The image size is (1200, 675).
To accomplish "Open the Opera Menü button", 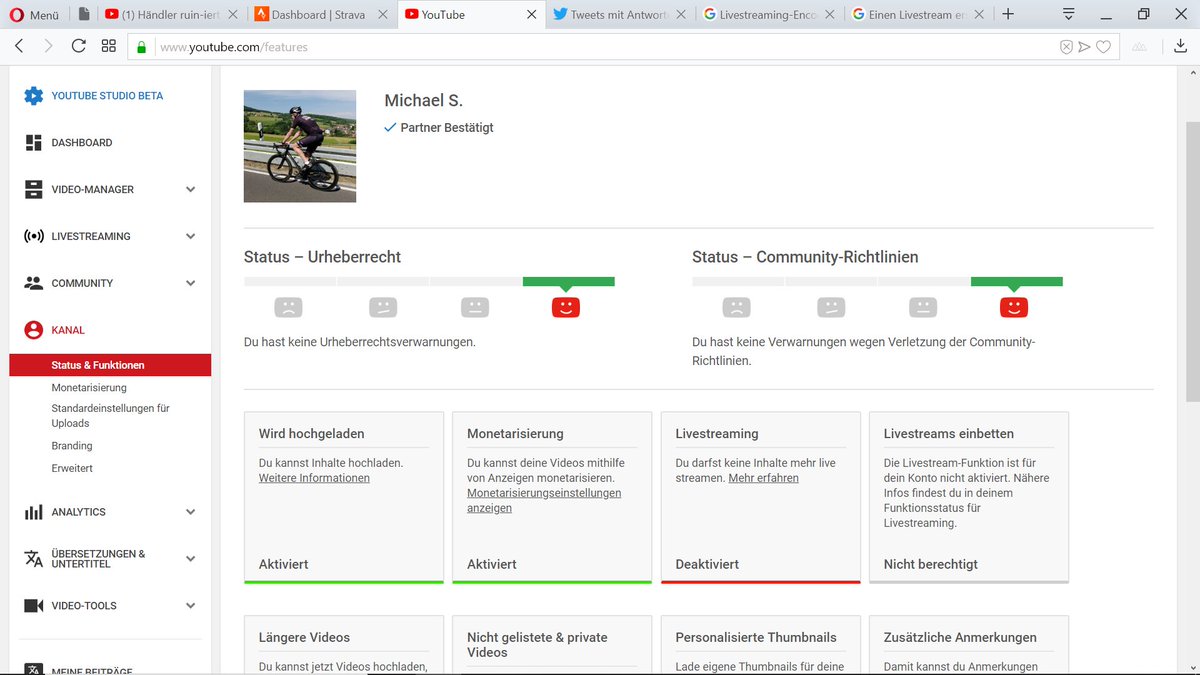I will point(35,15).
